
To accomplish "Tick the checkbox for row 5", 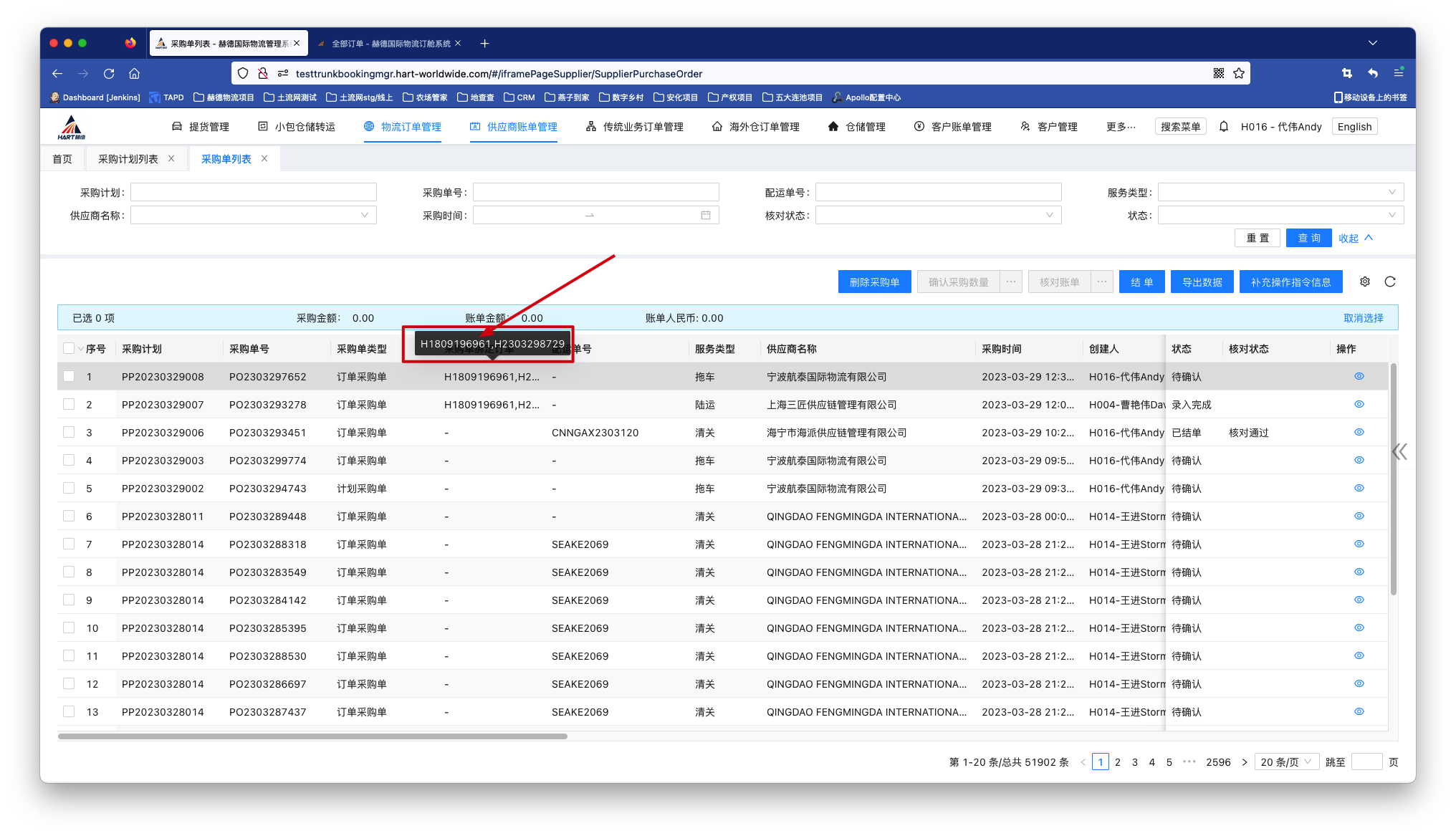I will [69, 488].
